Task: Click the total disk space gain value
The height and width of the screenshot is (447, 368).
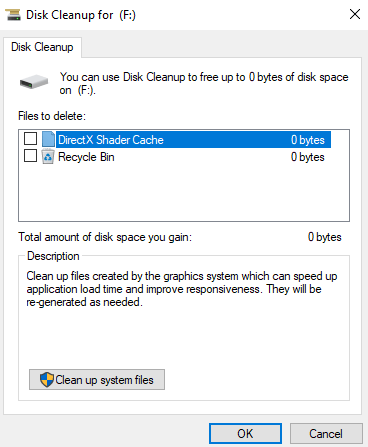Action: click(325, 237)
